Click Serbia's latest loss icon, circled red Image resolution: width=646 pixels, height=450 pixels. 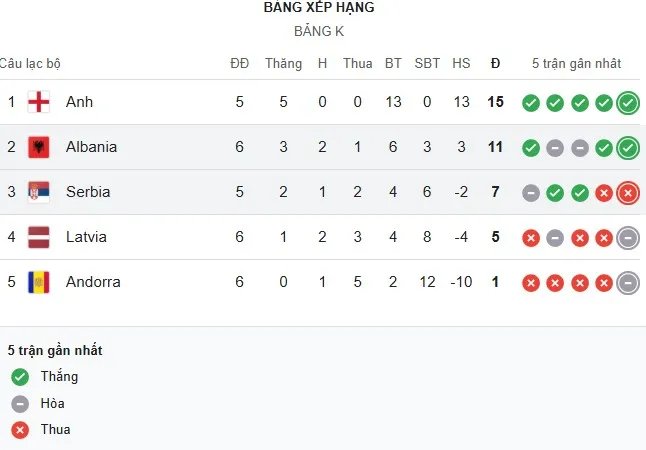(627, 192)
